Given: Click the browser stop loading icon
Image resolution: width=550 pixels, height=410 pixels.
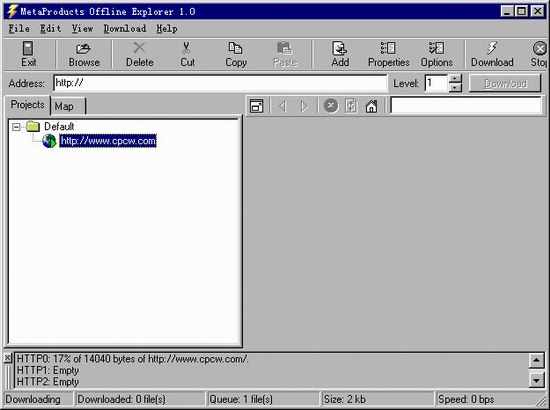Looking at the screenshot, I should 330,105.
